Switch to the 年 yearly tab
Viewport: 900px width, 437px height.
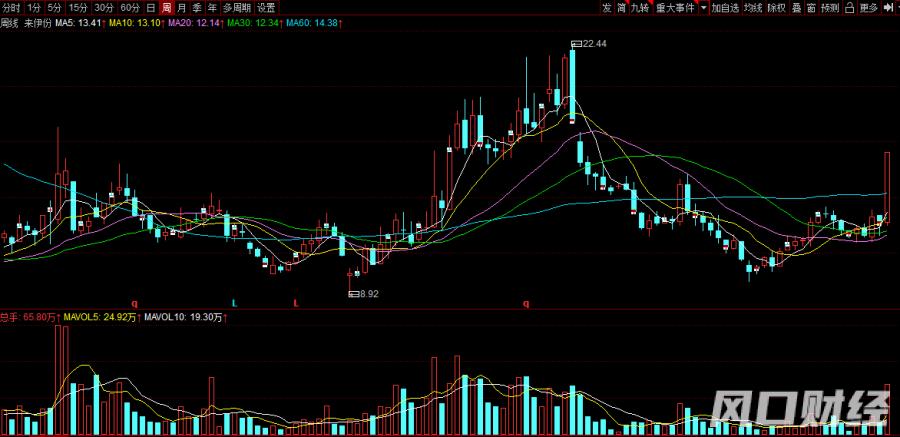click(212, 8)
